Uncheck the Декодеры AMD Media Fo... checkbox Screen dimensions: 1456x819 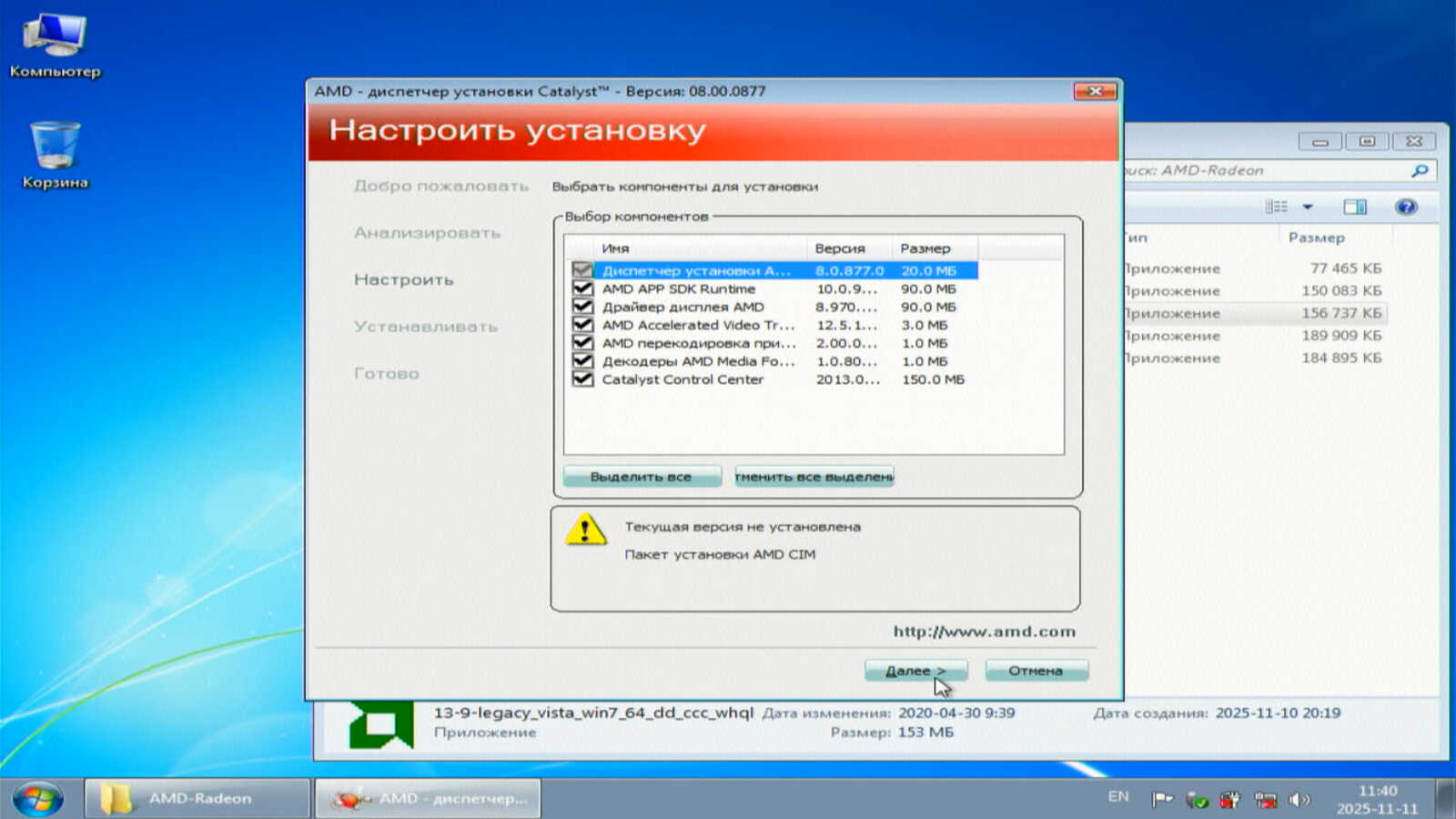[582, 361]
